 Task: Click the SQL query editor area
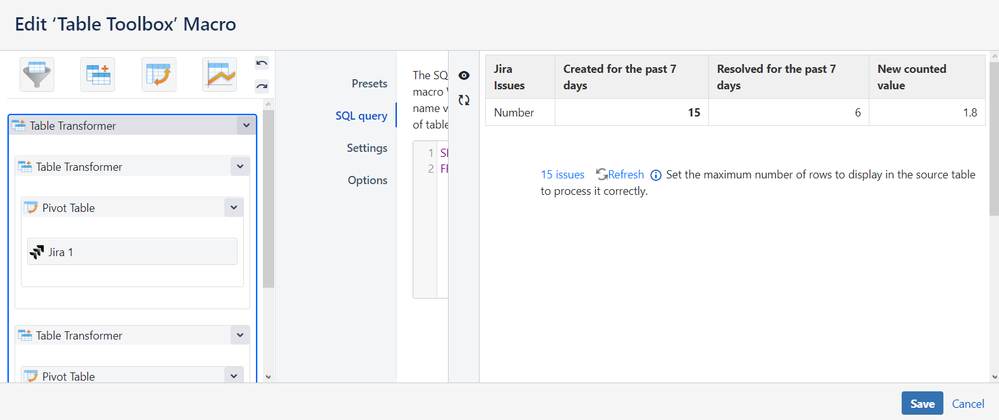(431, 219)
